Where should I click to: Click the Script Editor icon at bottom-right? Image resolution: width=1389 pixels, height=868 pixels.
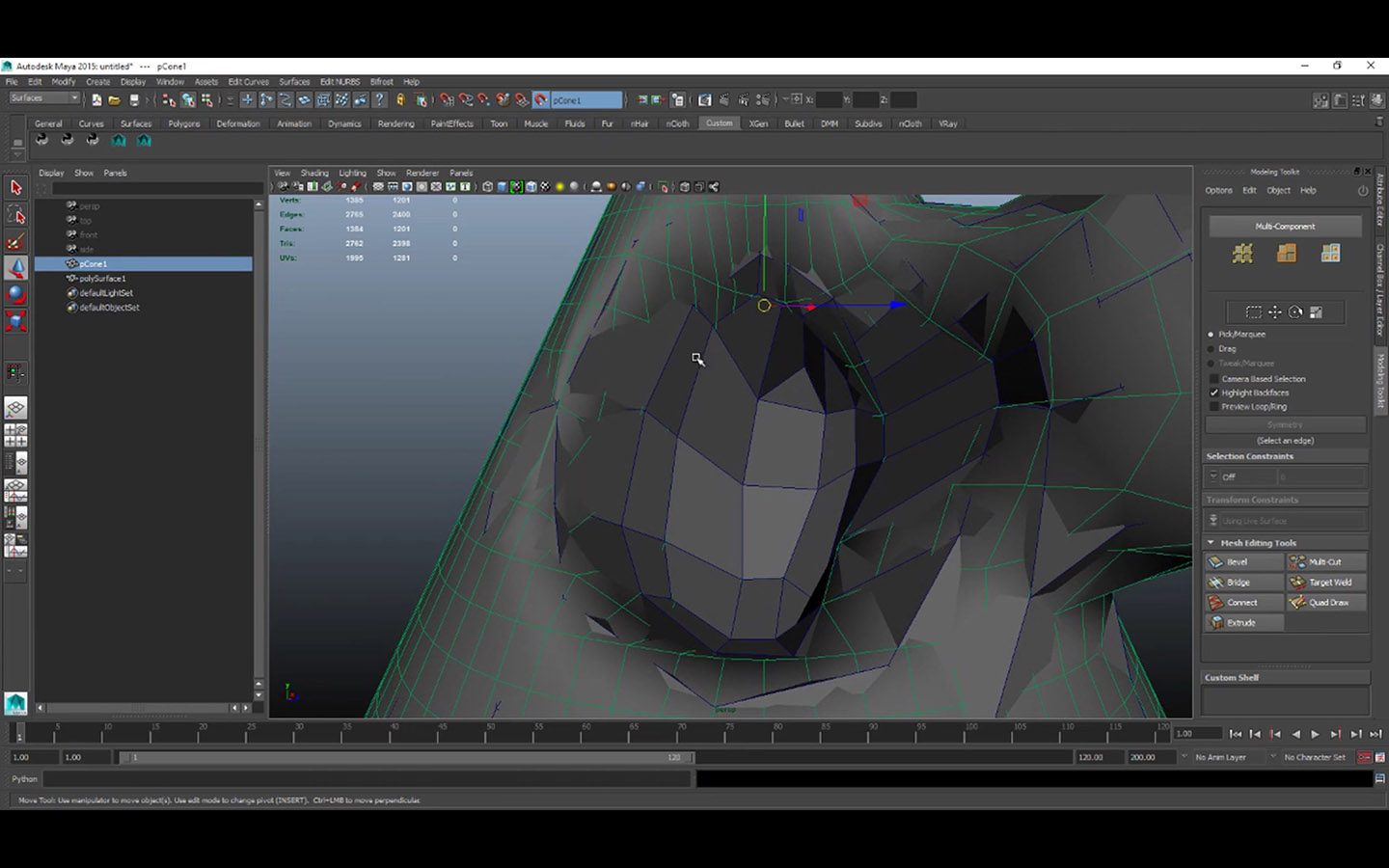[1379, 778]
